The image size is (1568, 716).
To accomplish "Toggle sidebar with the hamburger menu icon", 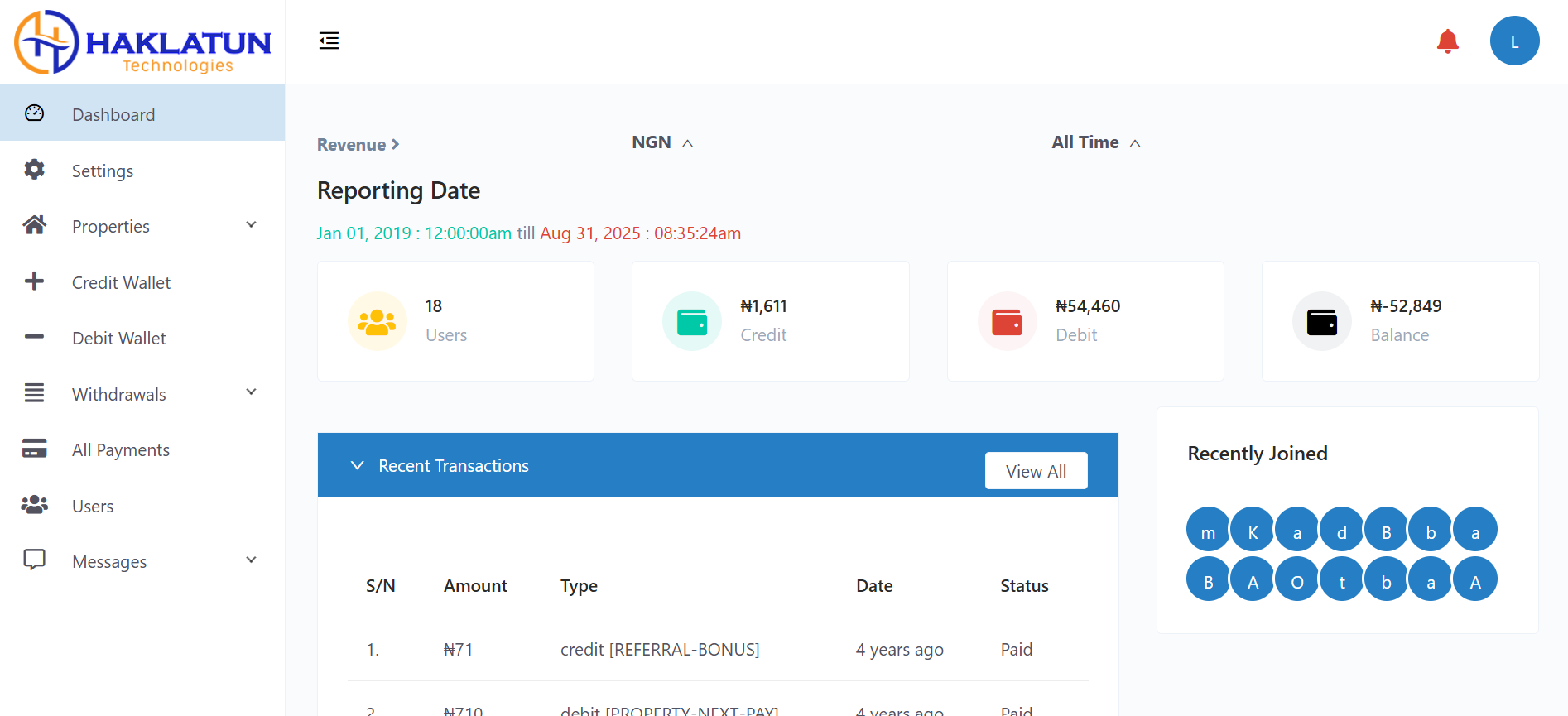I will (329, 41).
